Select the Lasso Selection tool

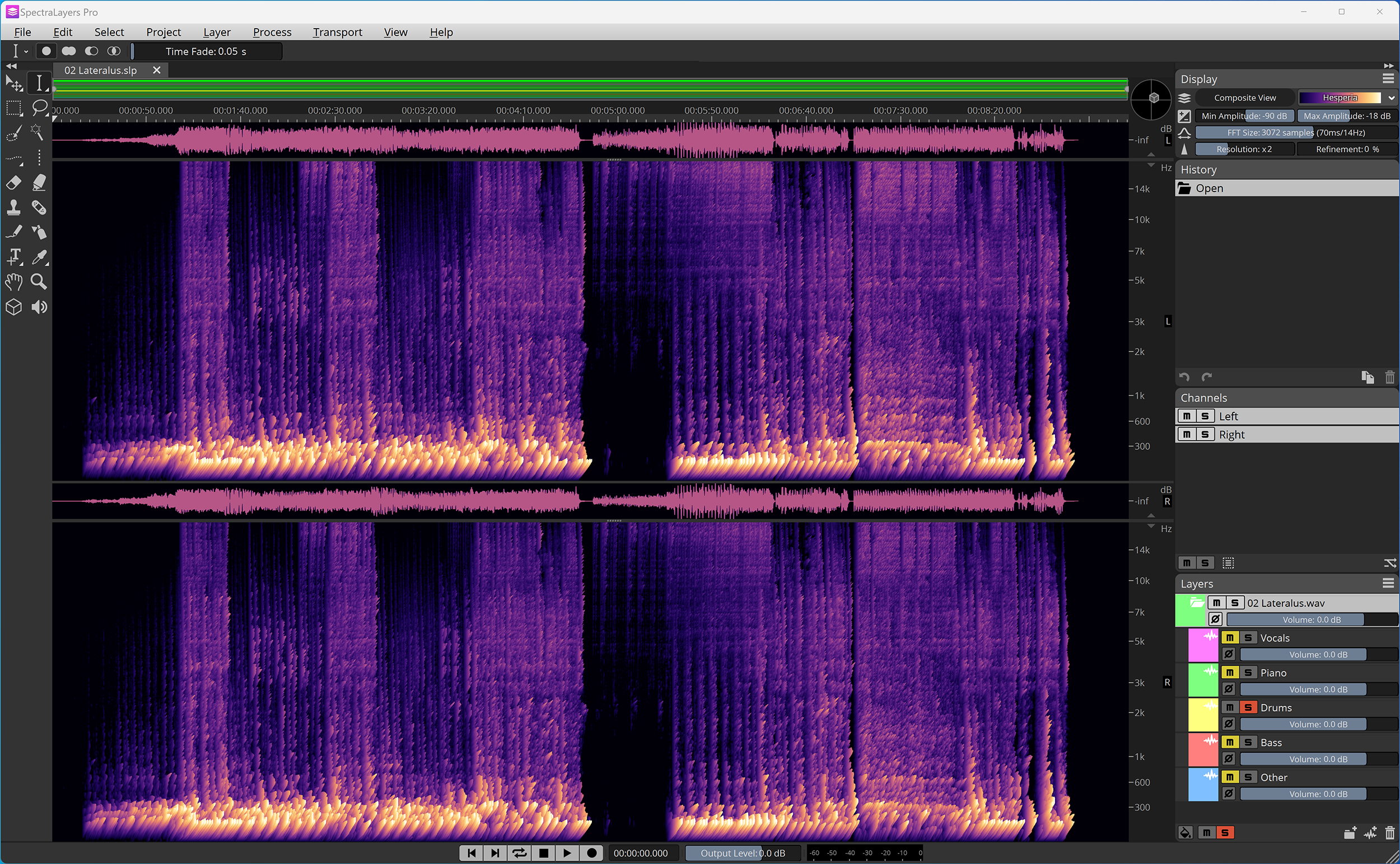click(x=39, y=108)
